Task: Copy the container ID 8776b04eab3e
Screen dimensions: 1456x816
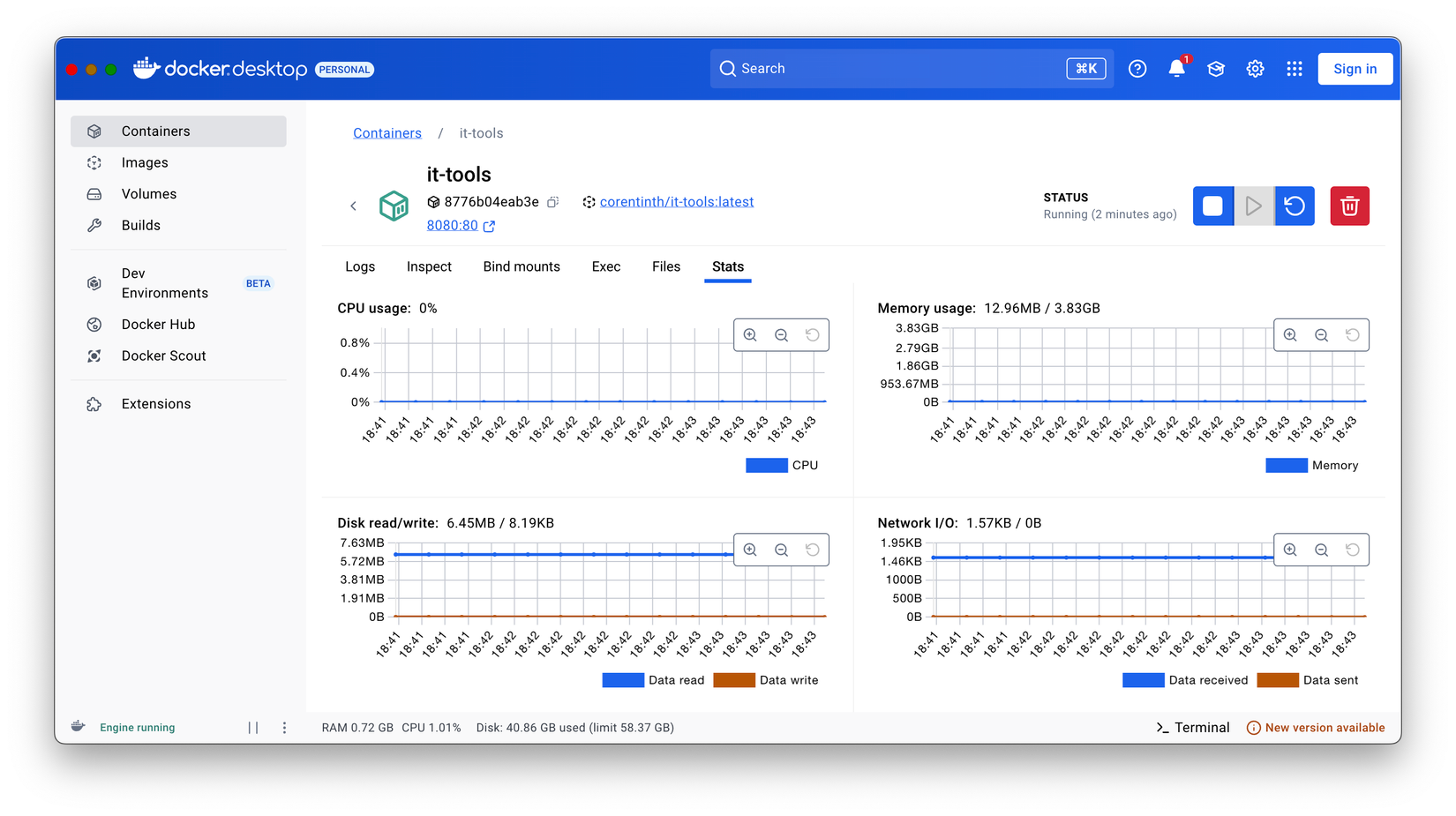Action: 553,202
